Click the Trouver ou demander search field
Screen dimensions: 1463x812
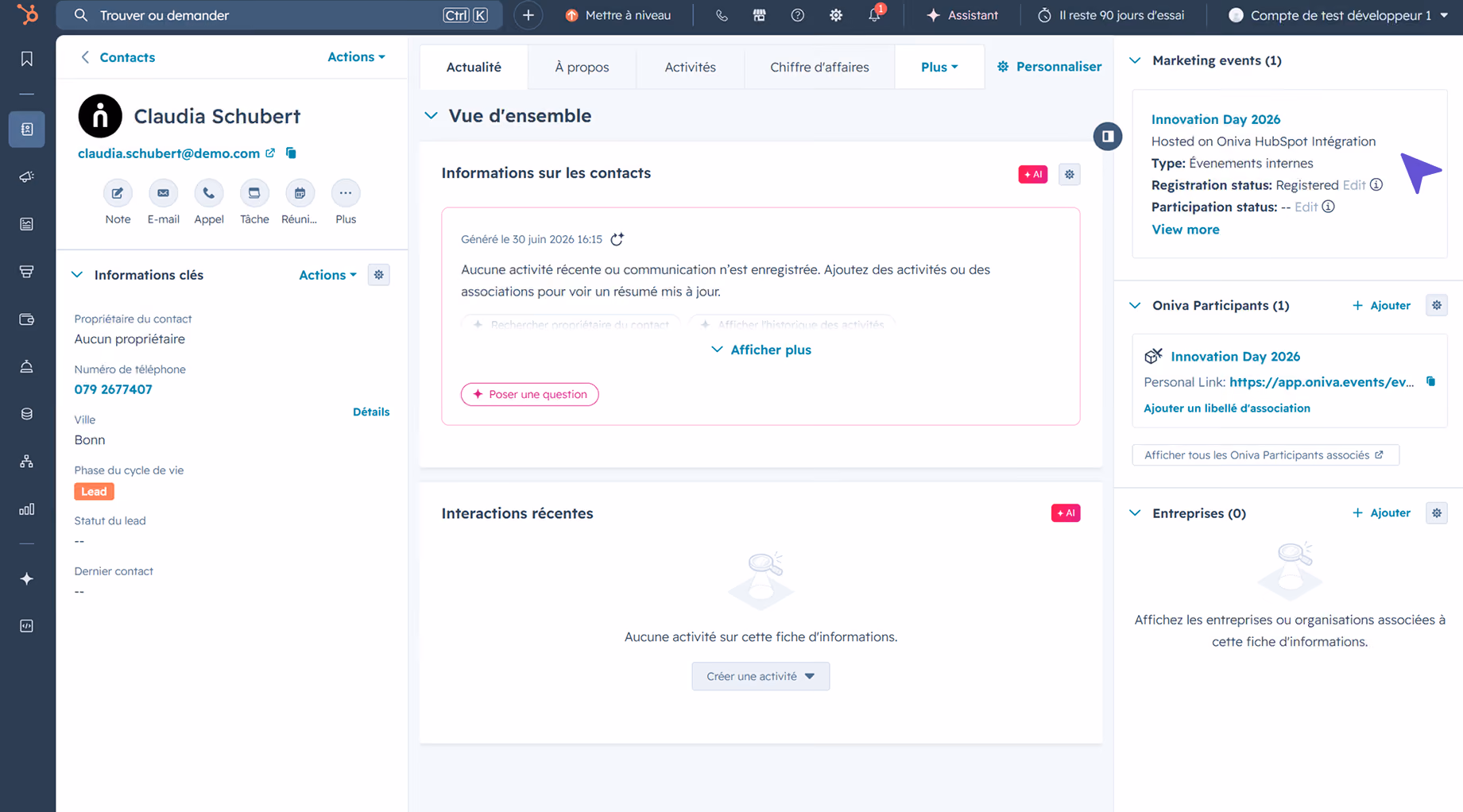coord(279,15)
